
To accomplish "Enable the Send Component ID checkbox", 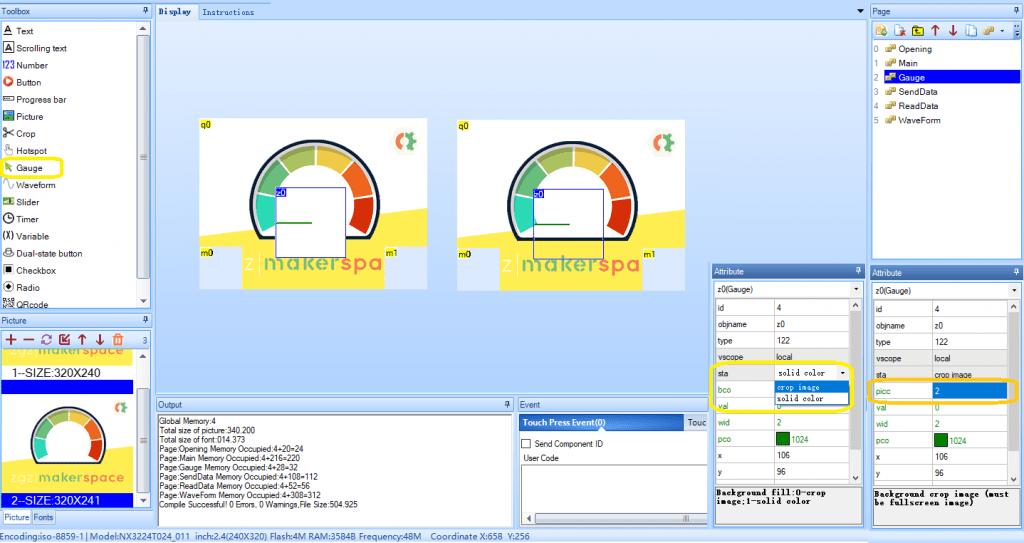I will point(527,443).
